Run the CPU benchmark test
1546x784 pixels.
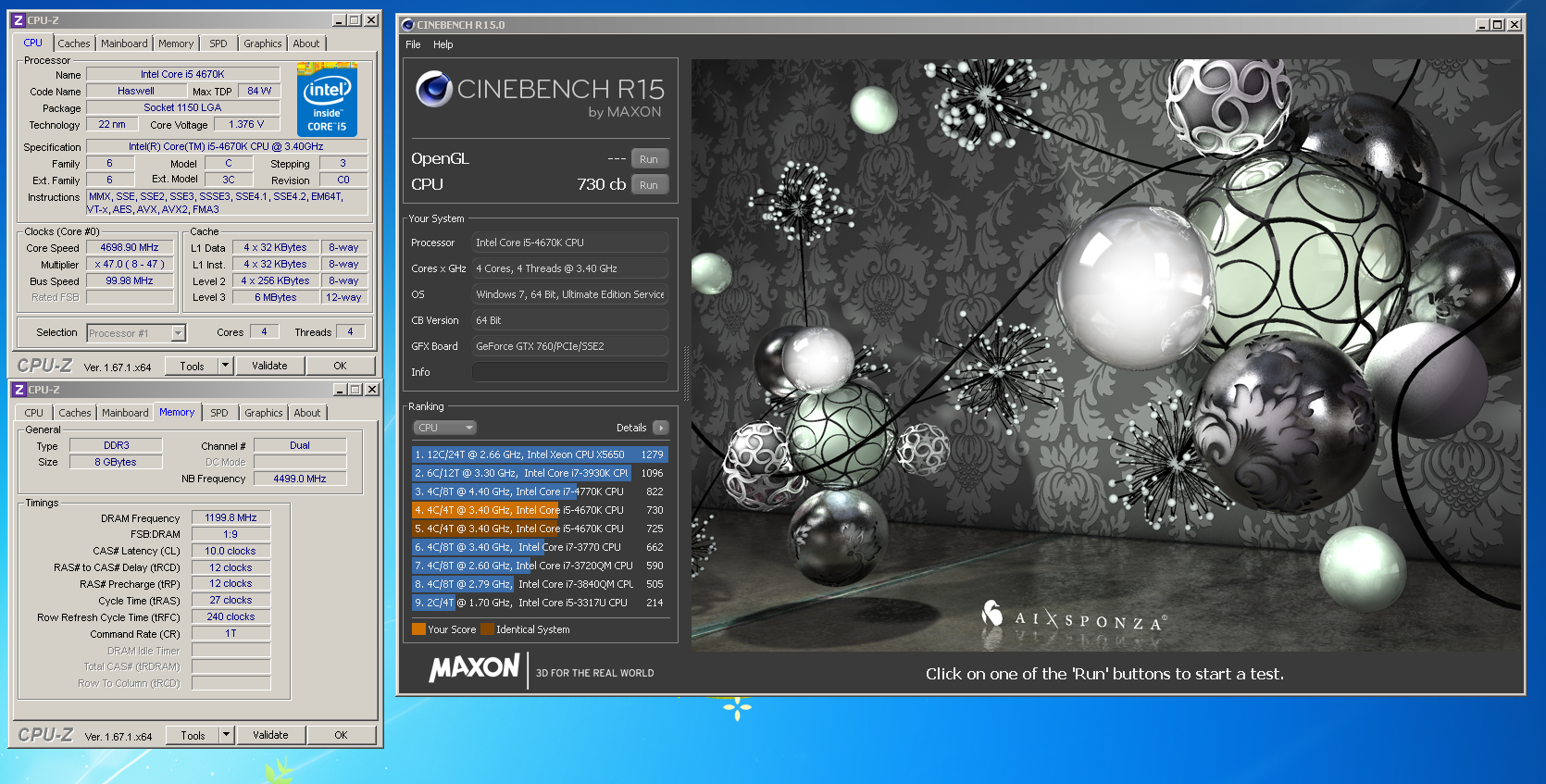pyautogui.click(x=649, y=185)
